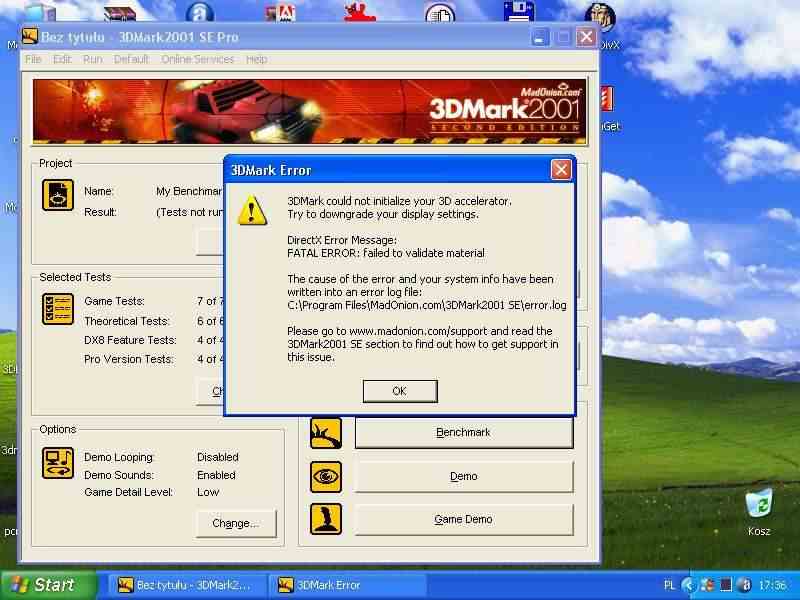Click the 'Game Detail Level:' label
This screenshot has height=600, width=800.
(x=129, y=492)
